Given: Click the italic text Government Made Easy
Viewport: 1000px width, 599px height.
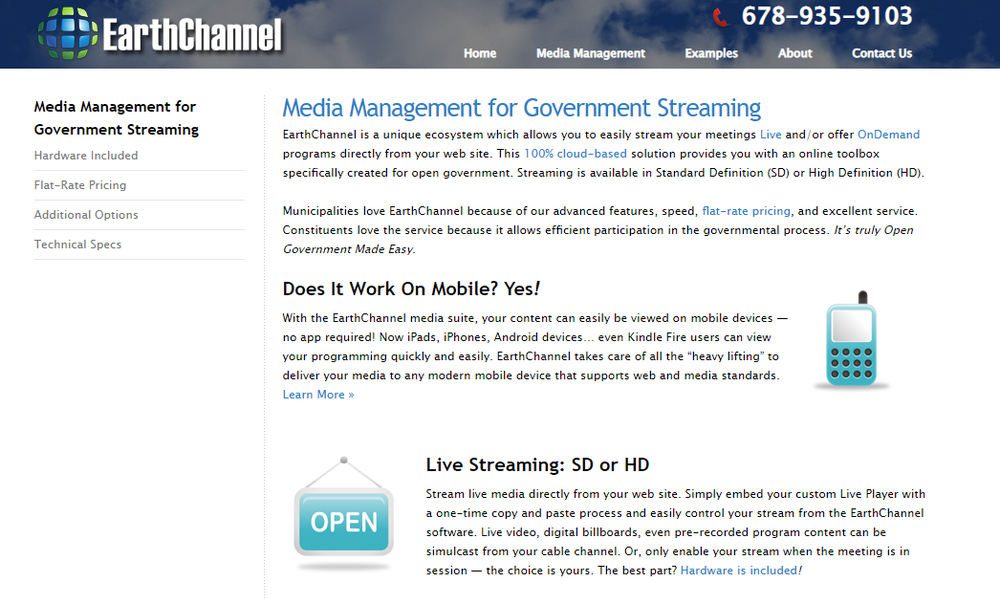Looking at the screenshot, I should pyautogui.click(x=349, y=249).
